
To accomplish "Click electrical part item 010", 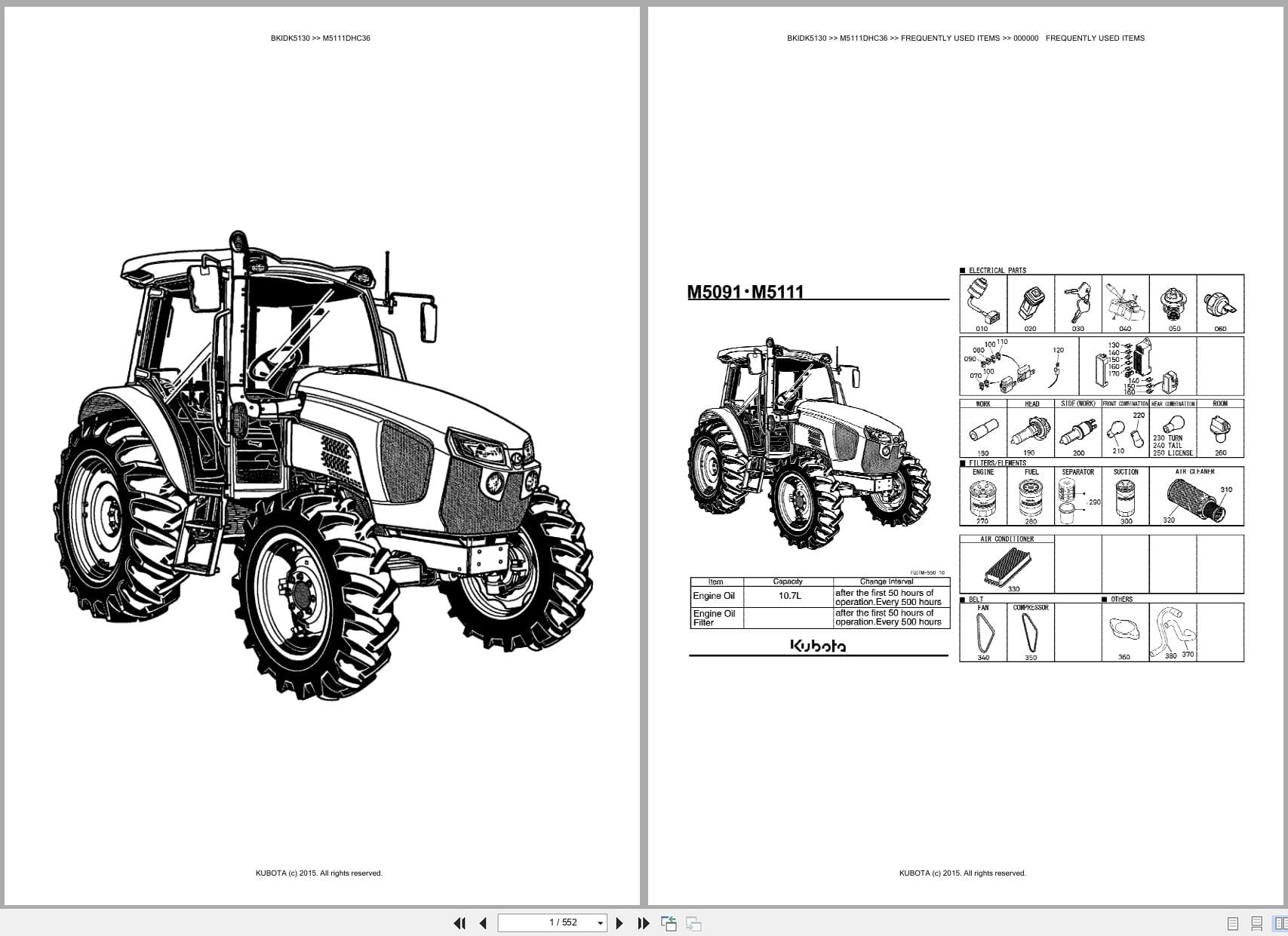I will (982, 304).
